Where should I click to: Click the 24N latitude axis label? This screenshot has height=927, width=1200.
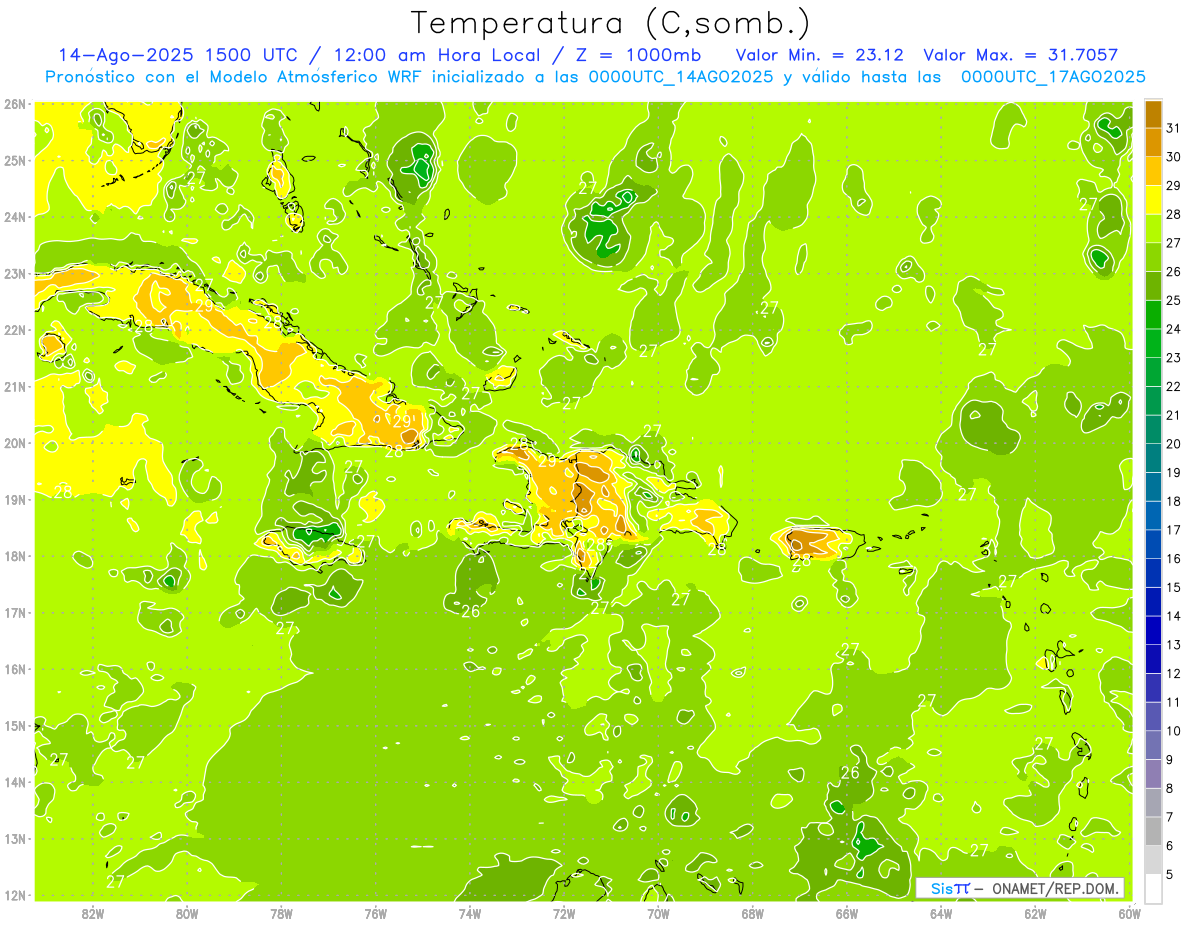point(14,217)
